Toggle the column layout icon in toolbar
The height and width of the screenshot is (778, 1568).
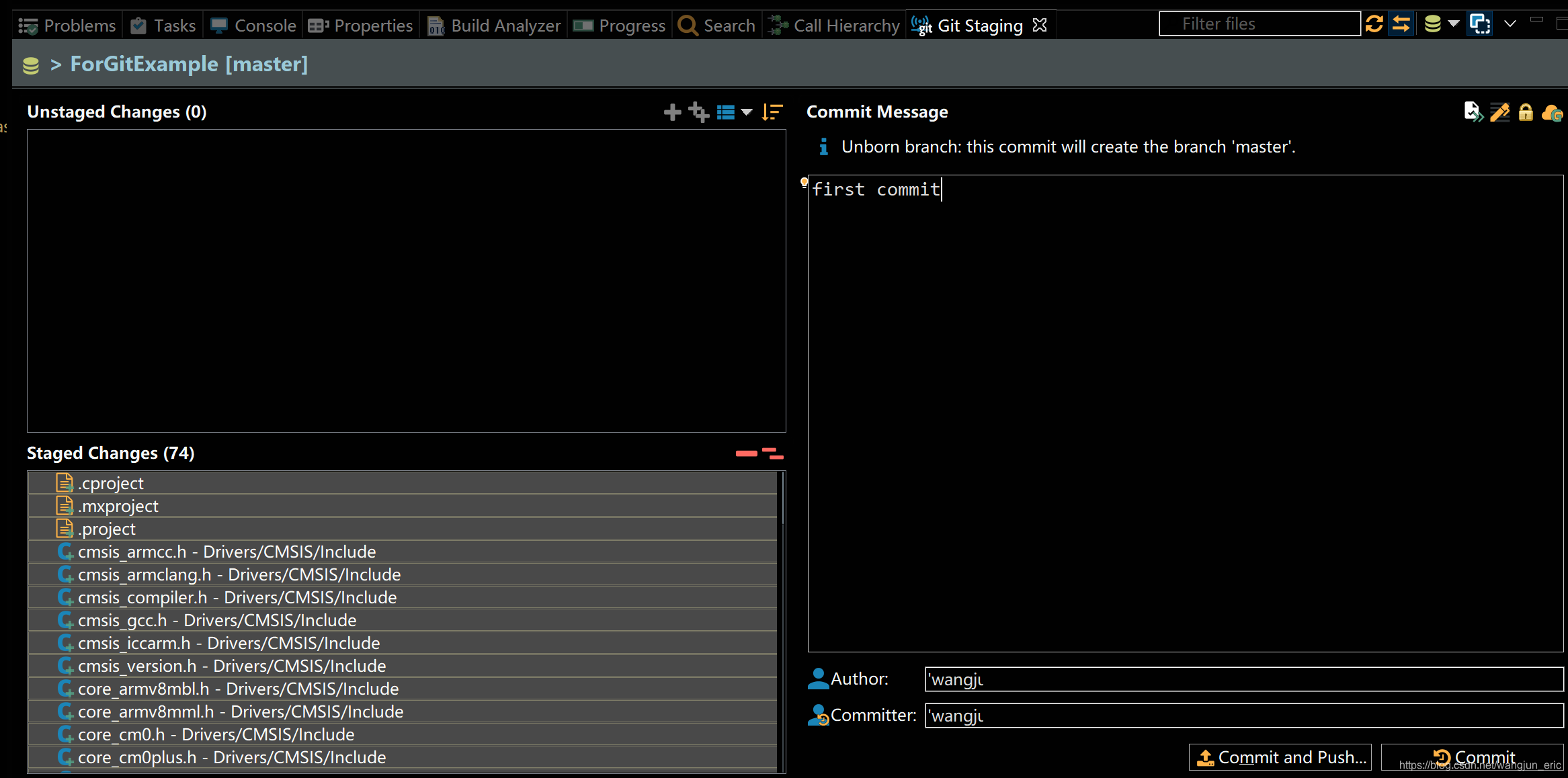pos(1480,24)
